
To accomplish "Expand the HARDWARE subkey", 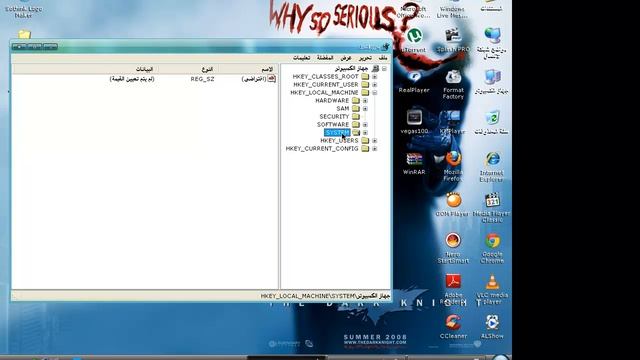I will pyautogui.click(x=365, y=100).
